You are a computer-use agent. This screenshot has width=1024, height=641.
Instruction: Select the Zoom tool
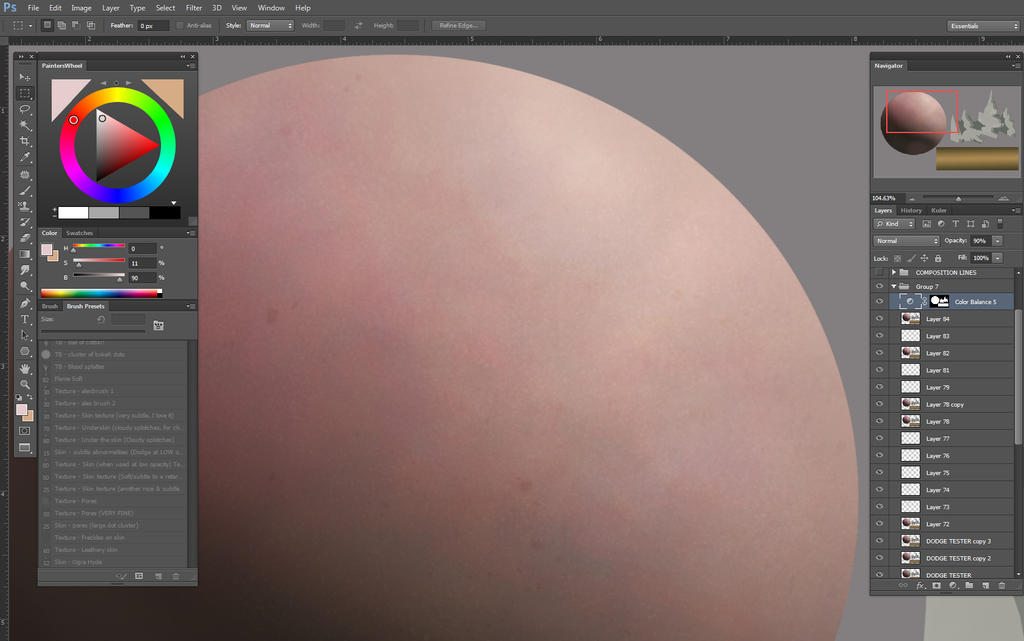[x=25, y=384]
